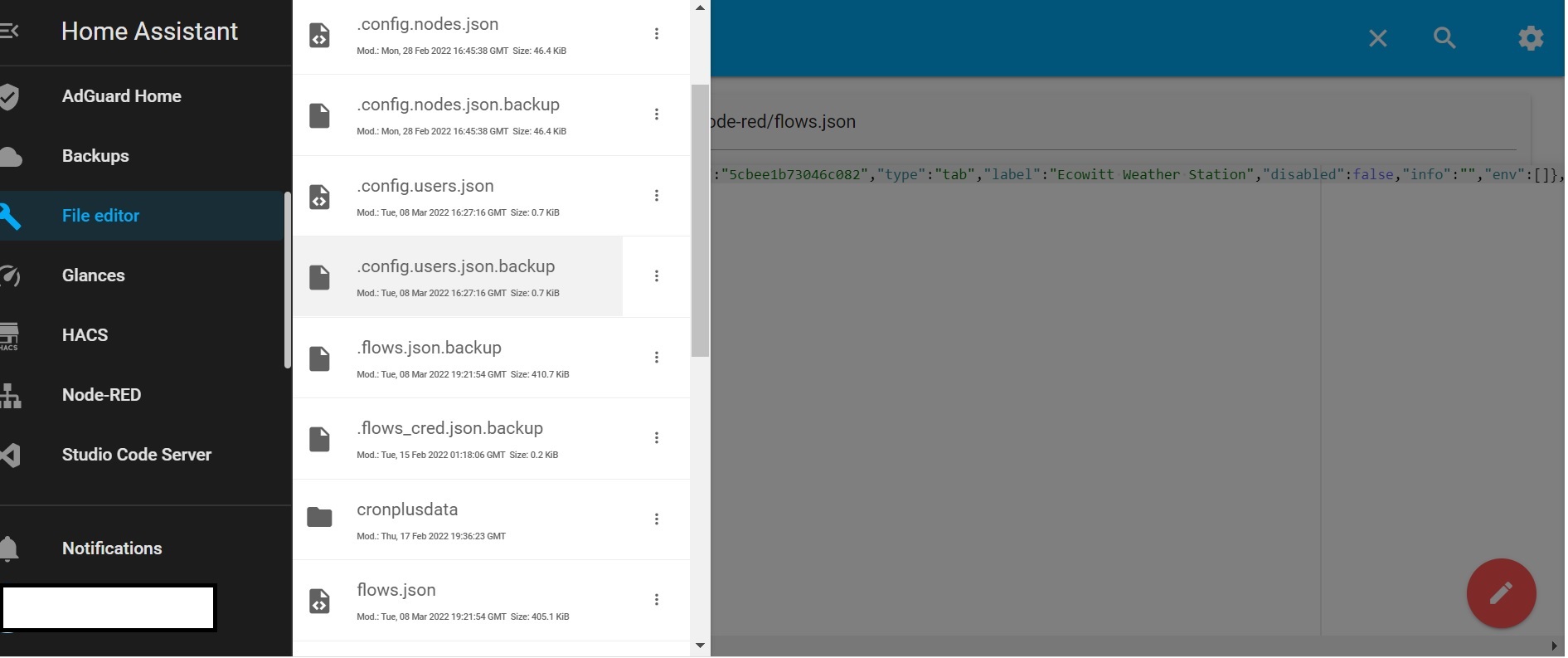The image size is (1568, 658).
Task: Click the Notifications bell icon
Action: pyautogui.click(x=9, y=548)
